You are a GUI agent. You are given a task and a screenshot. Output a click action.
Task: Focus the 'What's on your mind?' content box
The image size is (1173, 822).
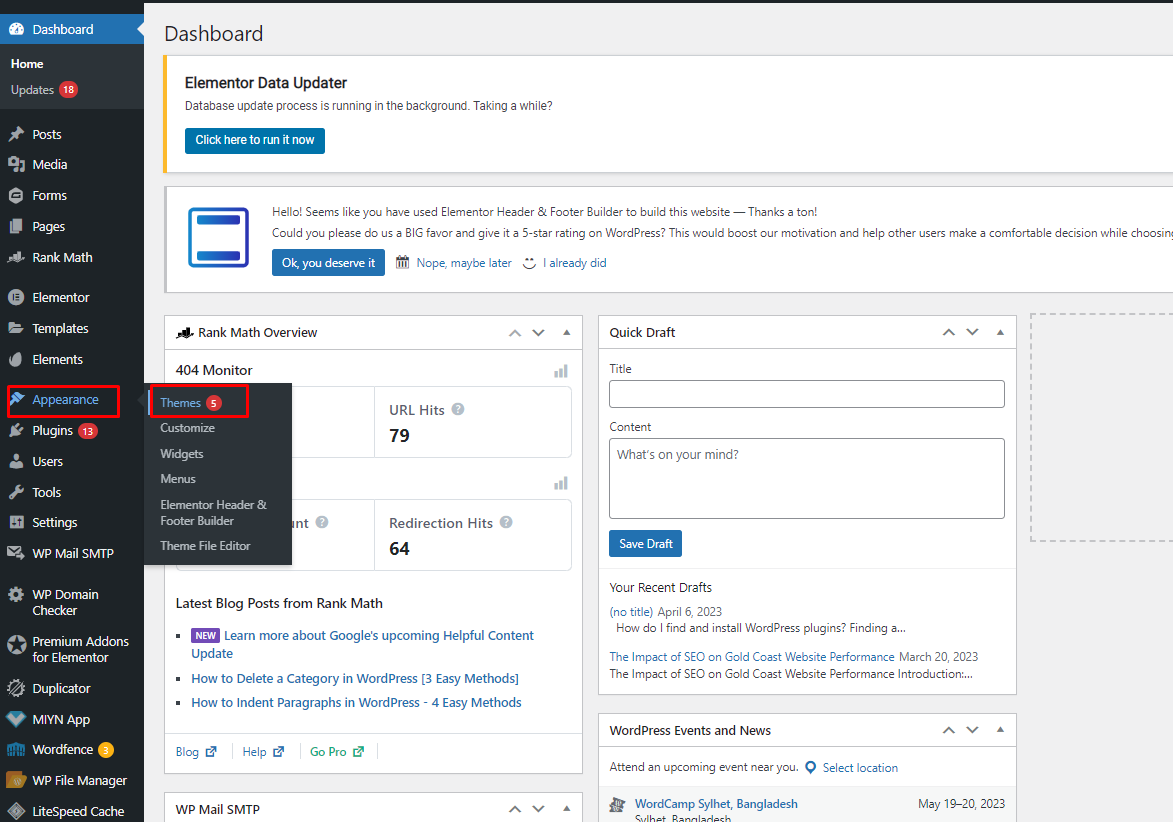point(806,478)
